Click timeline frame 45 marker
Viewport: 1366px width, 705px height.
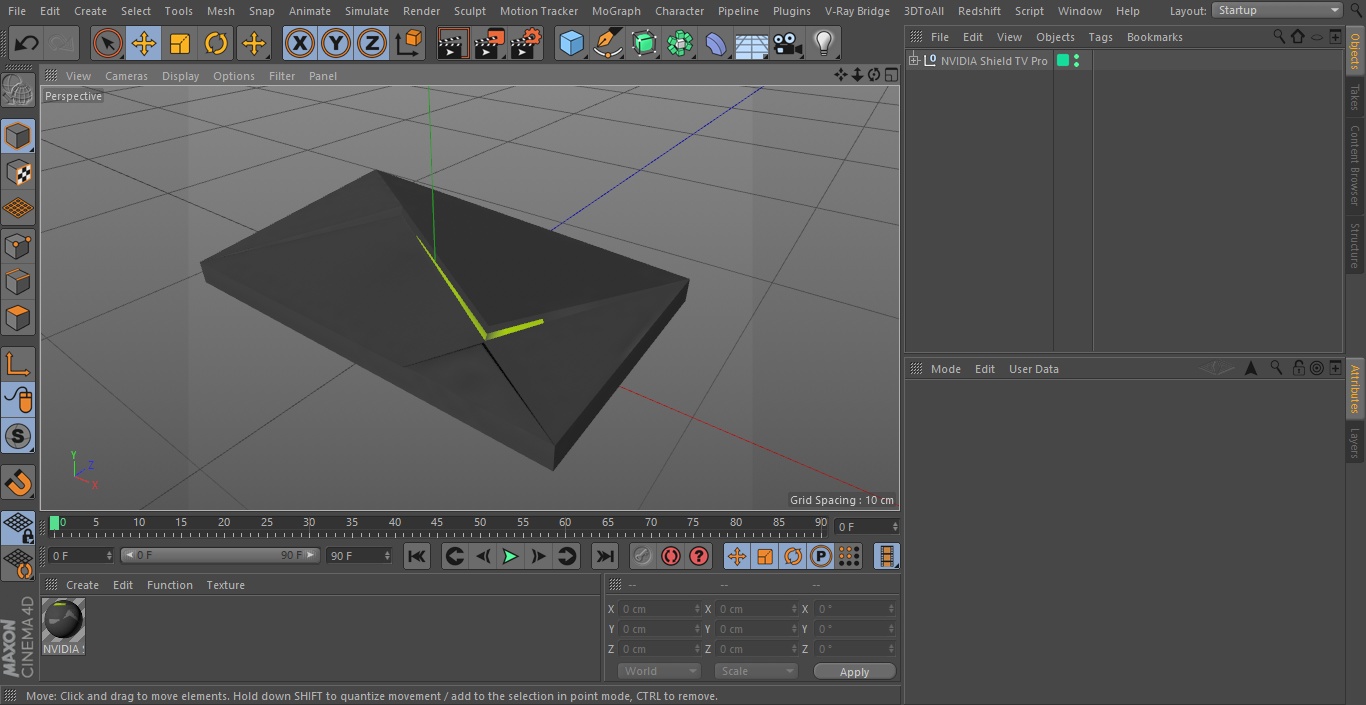coord(437,522)
